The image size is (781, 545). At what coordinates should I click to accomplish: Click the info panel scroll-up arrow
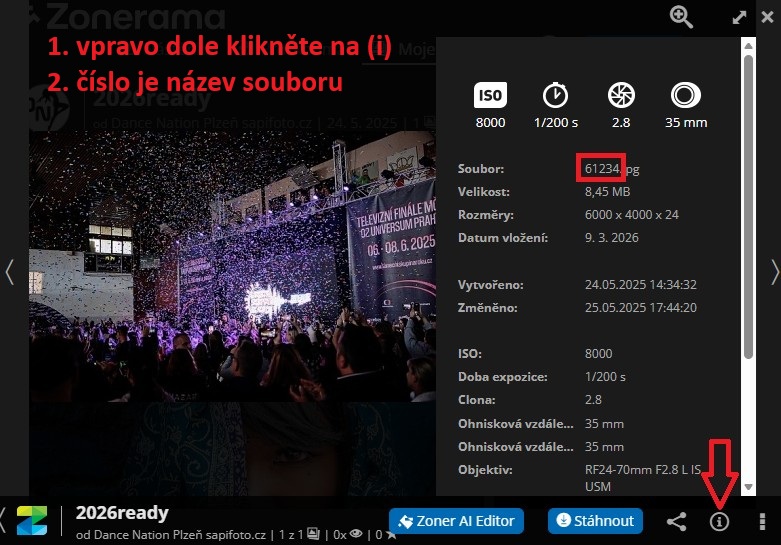[748, 45]
